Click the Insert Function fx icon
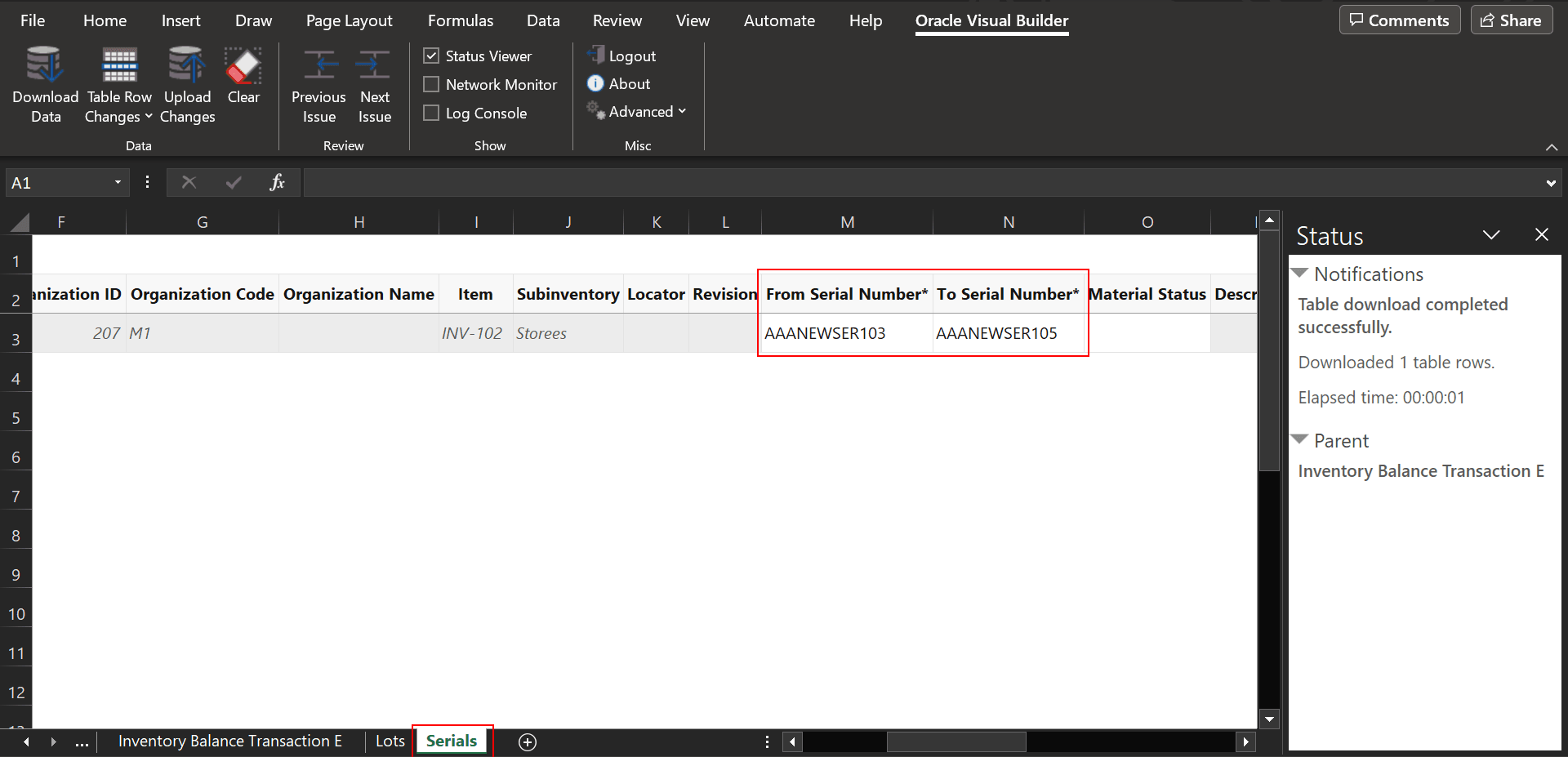Screen dimensions: 1568x757 click(x=277, y=182)
